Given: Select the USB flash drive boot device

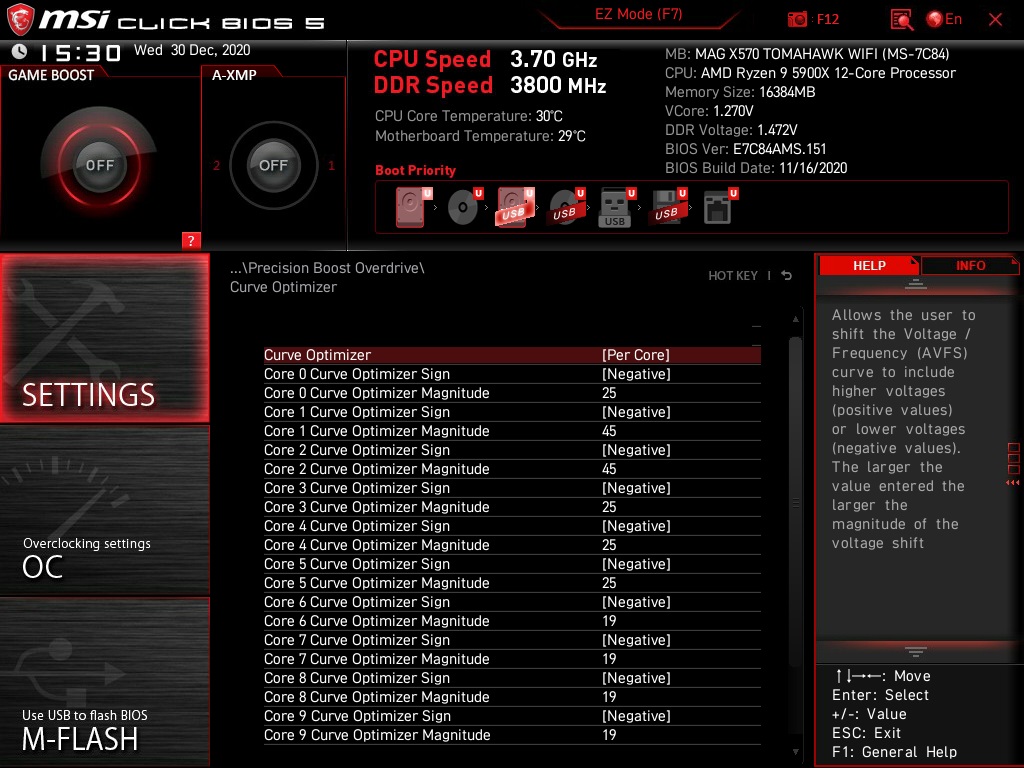Looking at the screenshot, I should tap(613, 205).
